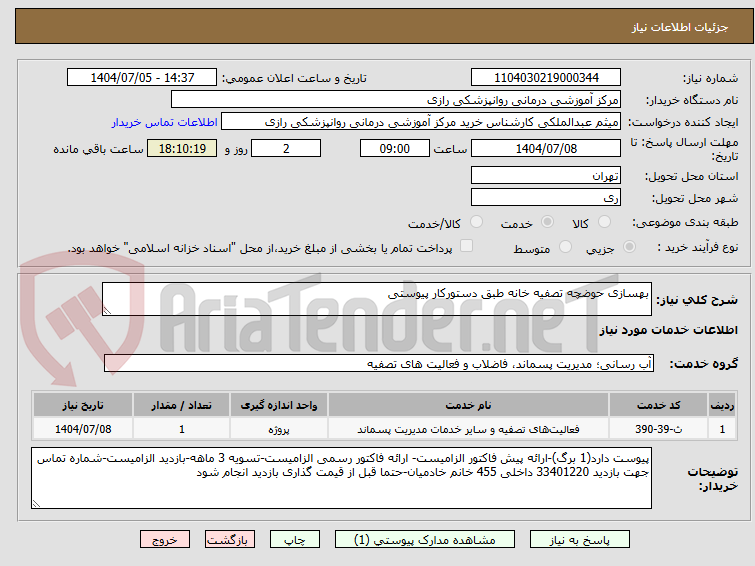The height and width of the screenshot is (566, 755).
Task: Click the ساعت باقی مانده label
Action: (98, 149)
